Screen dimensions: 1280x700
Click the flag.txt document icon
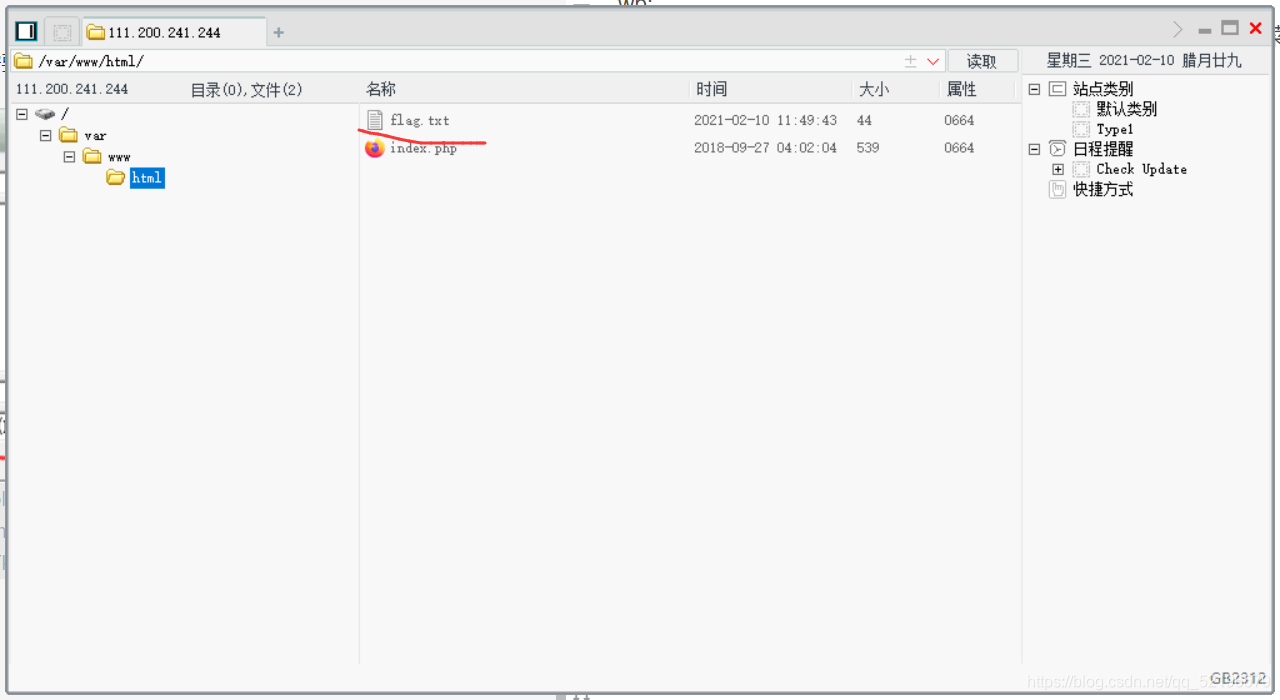point(375,120)
